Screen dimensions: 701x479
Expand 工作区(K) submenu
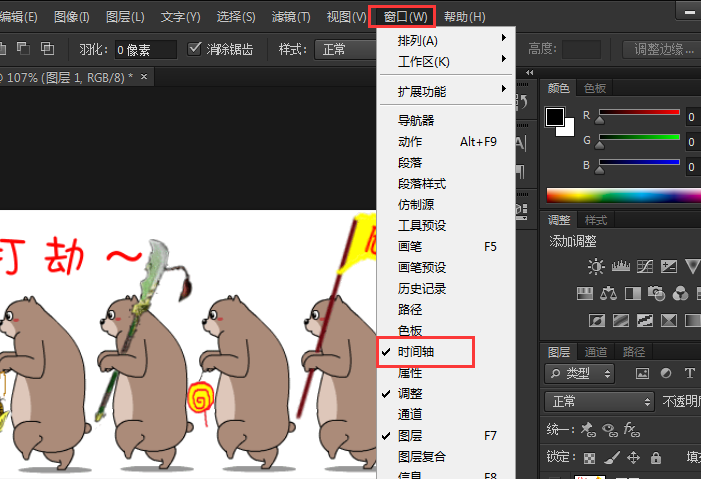tap(446, 62)
